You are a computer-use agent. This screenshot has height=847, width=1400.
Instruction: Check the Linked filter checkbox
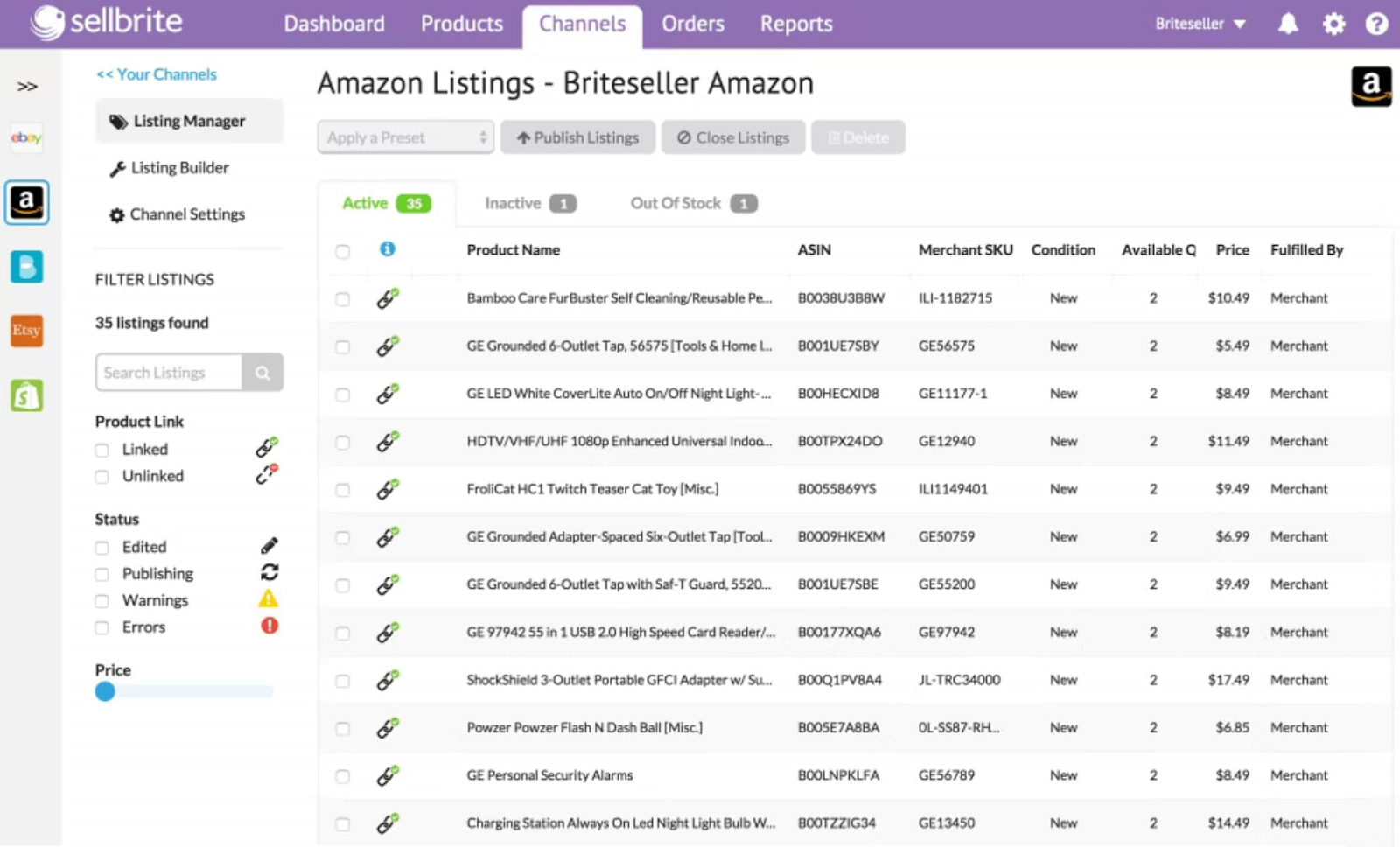click(101, 449)
